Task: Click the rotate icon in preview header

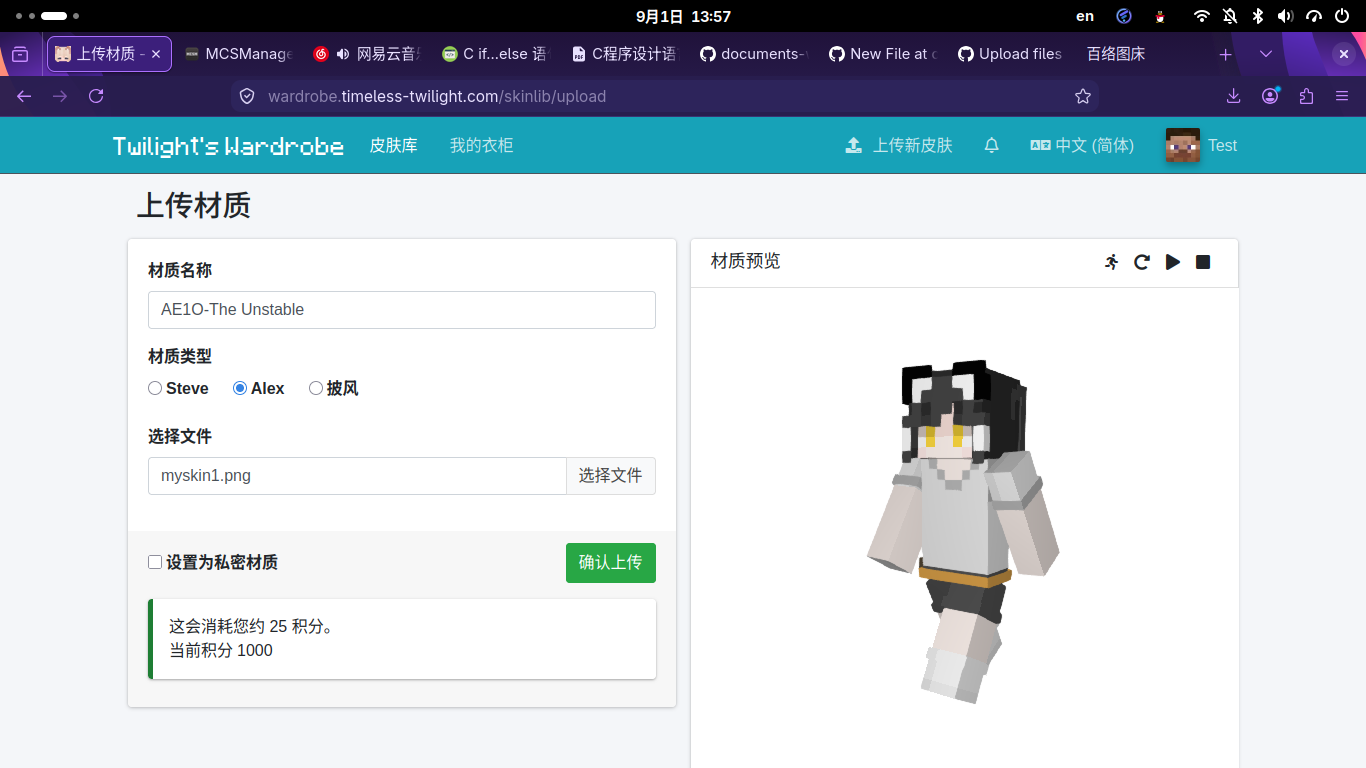Action: pos(1142,262)
